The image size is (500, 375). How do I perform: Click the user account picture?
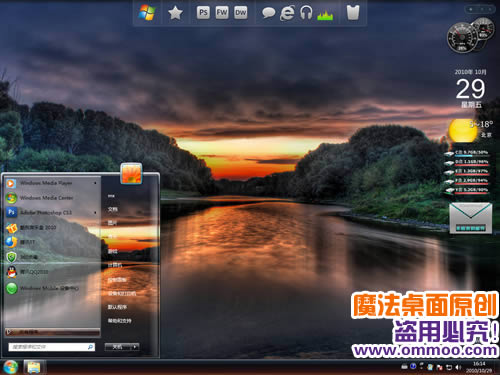[x=131, y=173]
